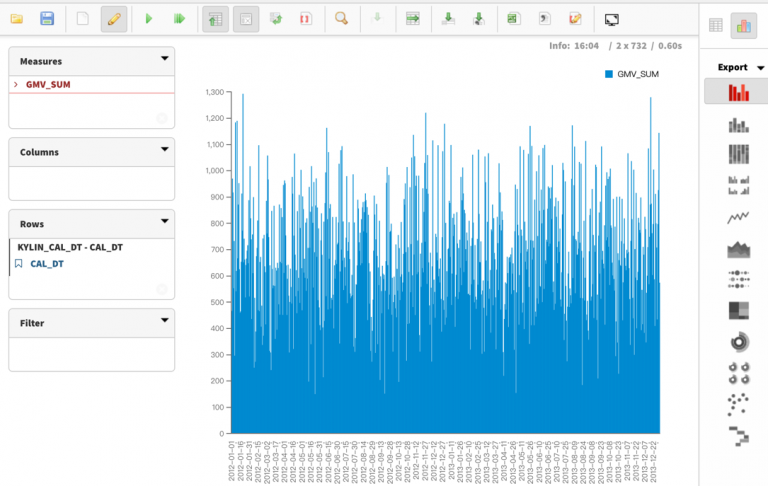Pick the waterfall chart icon
768x486 pixels.
point(738,435)
